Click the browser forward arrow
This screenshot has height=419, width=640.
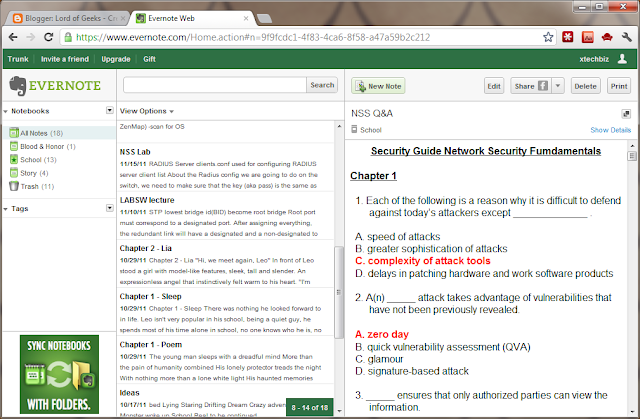click(x=31, y=37)
